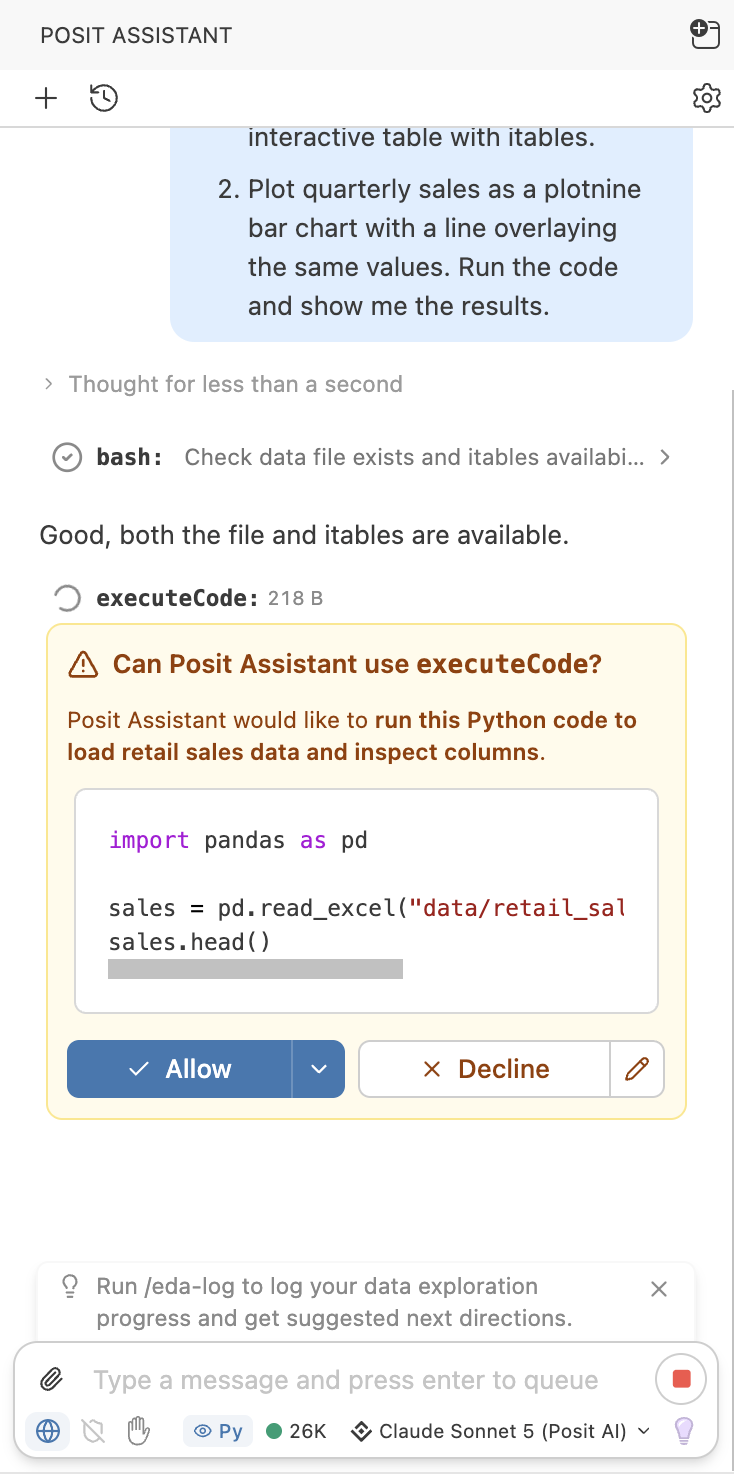Open the Claude Sonnet 5 model dropdown
Viewport: 734px width, 1474px height.
tap(500, 1431)
